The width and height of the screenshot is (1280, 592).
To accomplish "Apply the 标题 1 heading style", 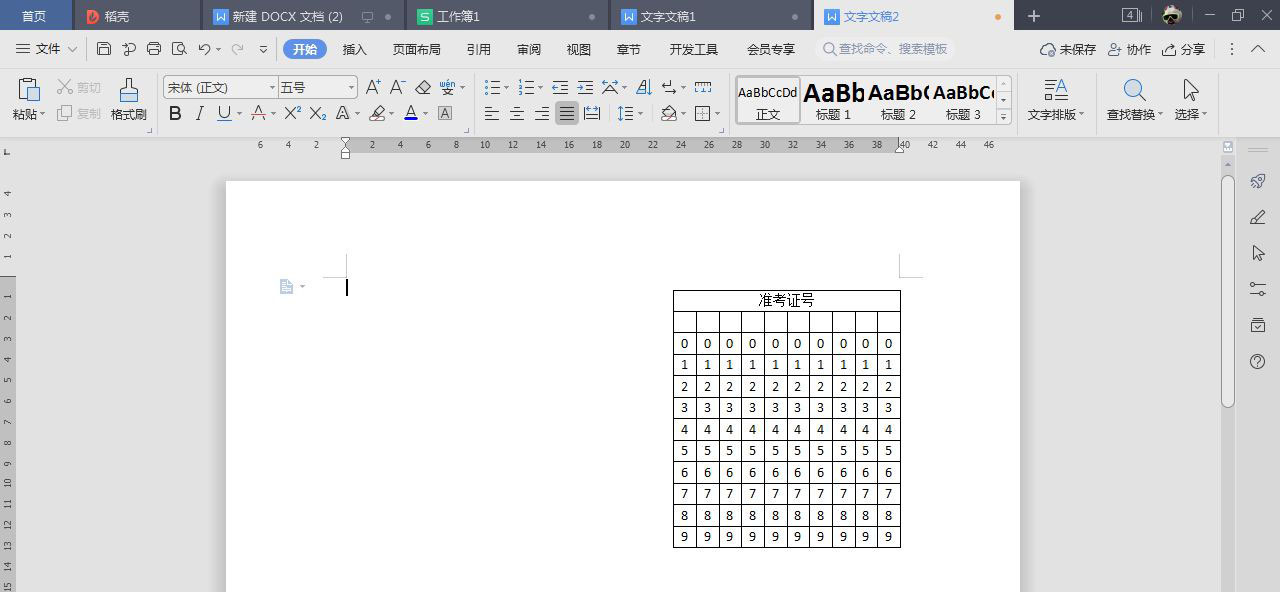I will click(833, 100).
